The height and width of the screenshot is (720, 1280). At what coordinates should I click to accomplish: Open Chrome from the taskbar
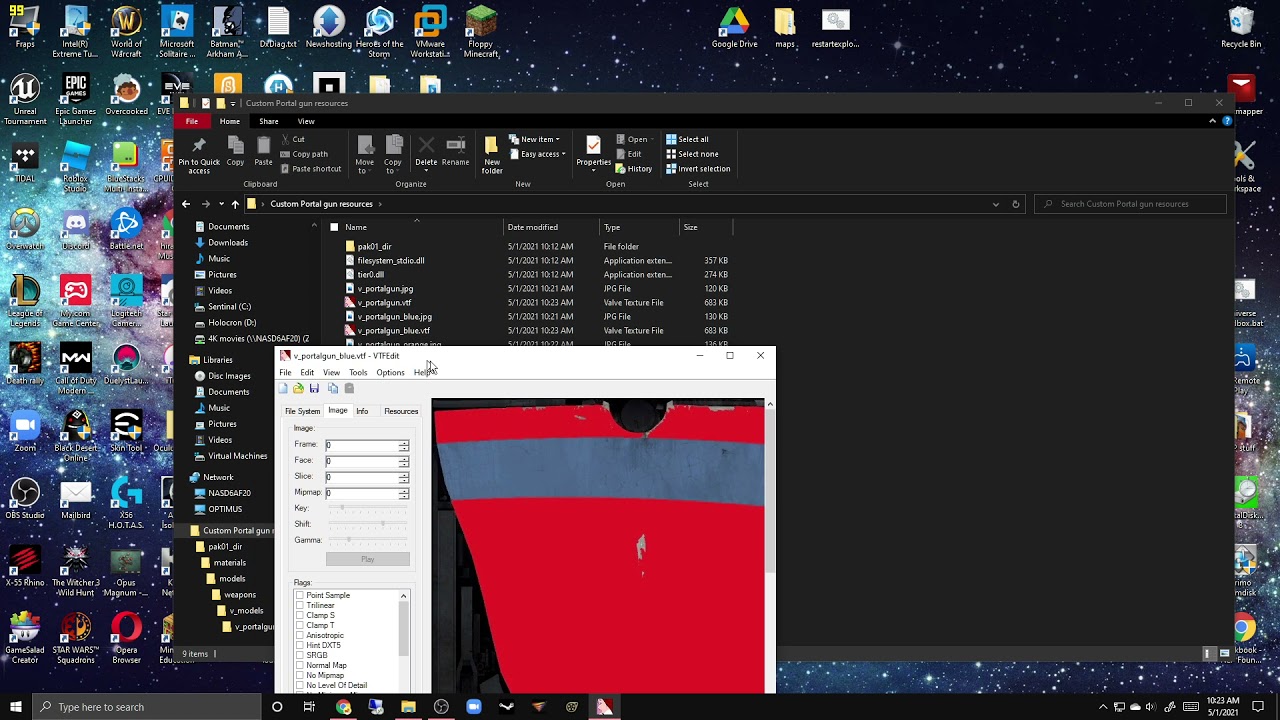coord(343,707)
